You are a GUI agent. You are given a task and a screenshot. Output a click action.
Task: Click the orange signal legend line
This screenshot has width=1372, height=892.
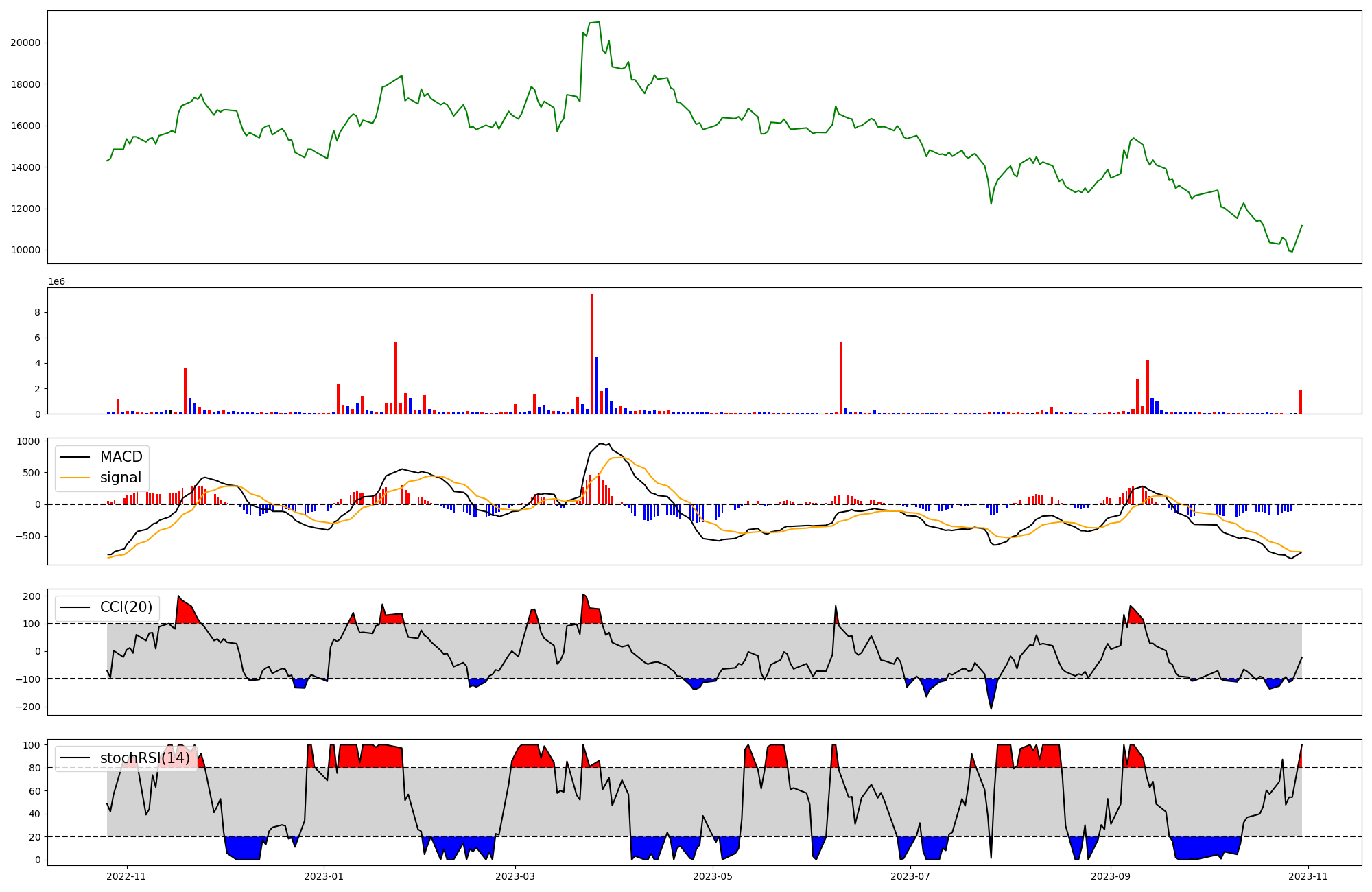click(75, 478)
